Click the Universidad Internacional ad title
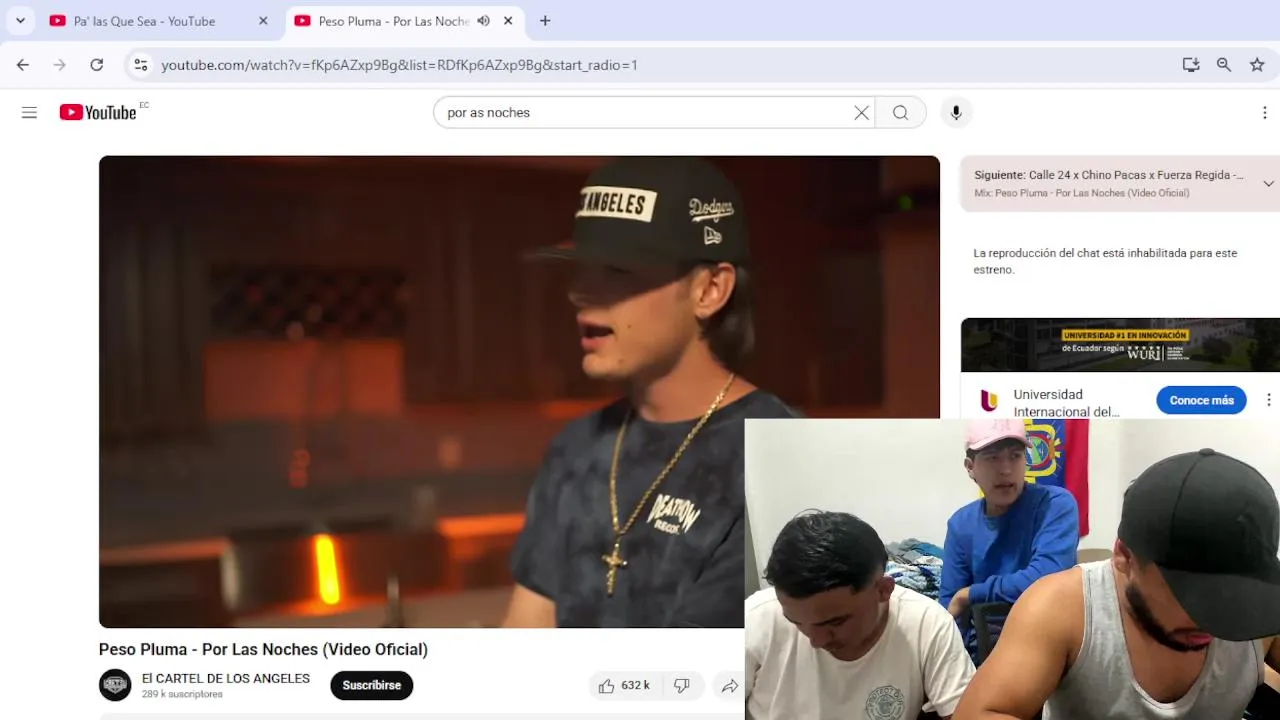The width and height of the screenshot is (1280, 720). tap(1066, 403)
